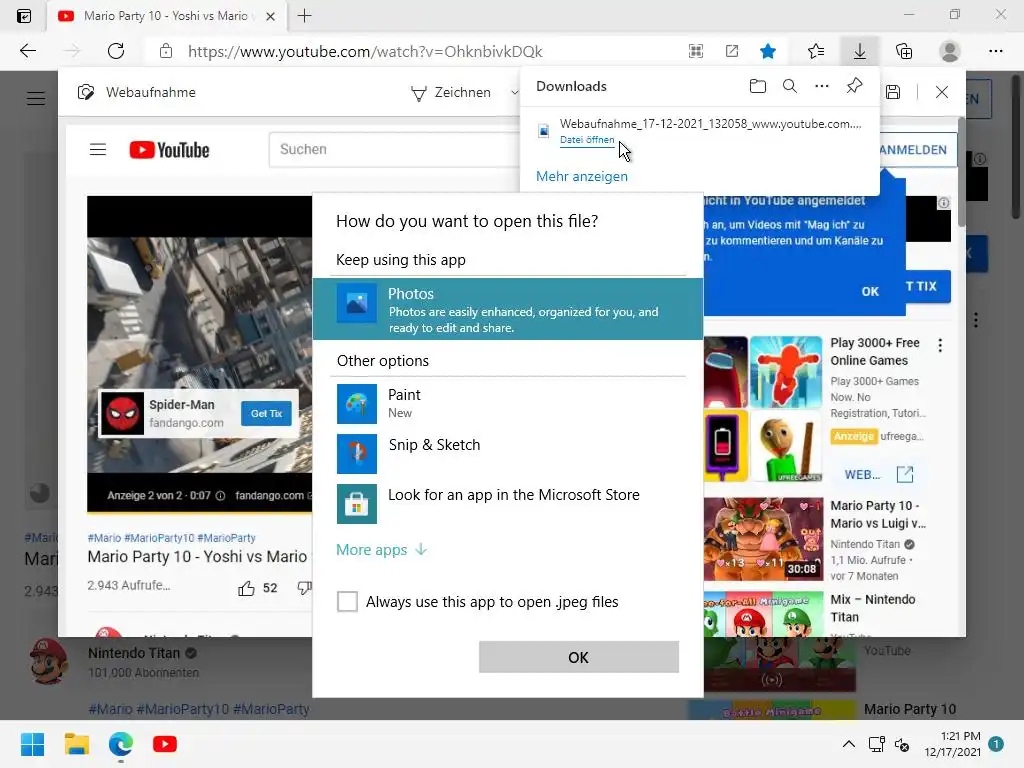This screenshot has height=768, width=1024.
Task: Click the YouTube logo in capture
Action: point(169,150)
